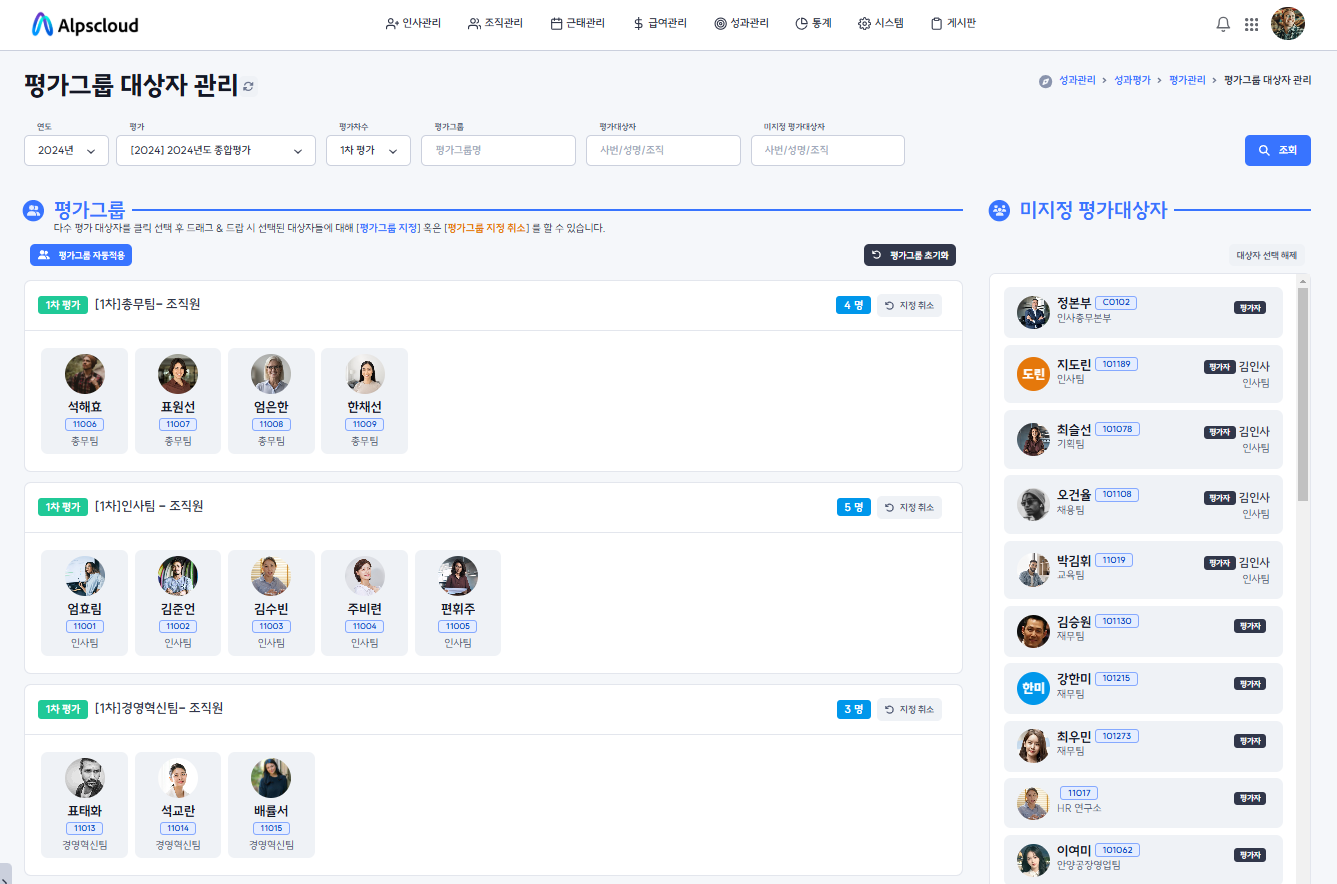This screenshot has width=1337, height=884.
Task: Select 지도린 in unassigned list
Action: (1143, 374)
